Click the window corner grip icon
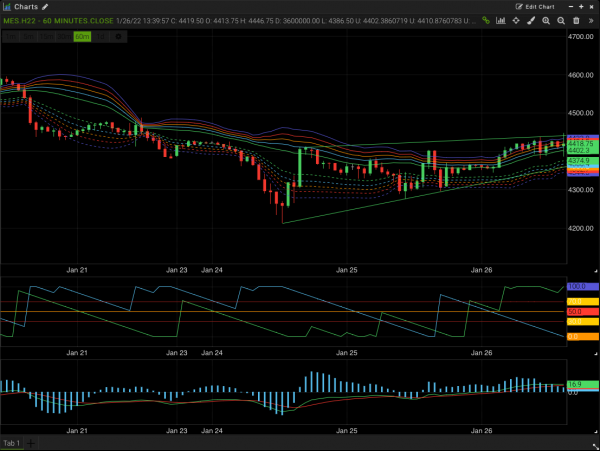The height and width of the screenshot is (451, 600). (x=595, y=446)
